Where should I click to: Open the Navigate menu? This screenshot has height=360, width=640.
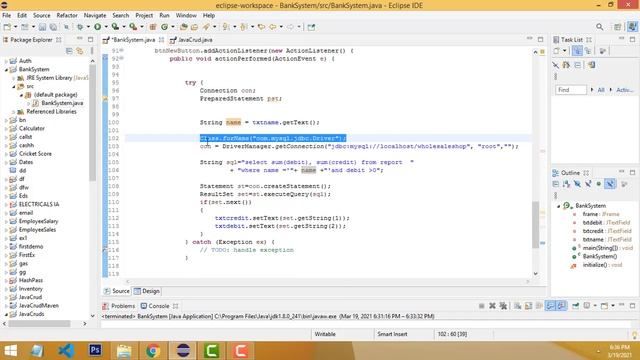coord(95,15)
